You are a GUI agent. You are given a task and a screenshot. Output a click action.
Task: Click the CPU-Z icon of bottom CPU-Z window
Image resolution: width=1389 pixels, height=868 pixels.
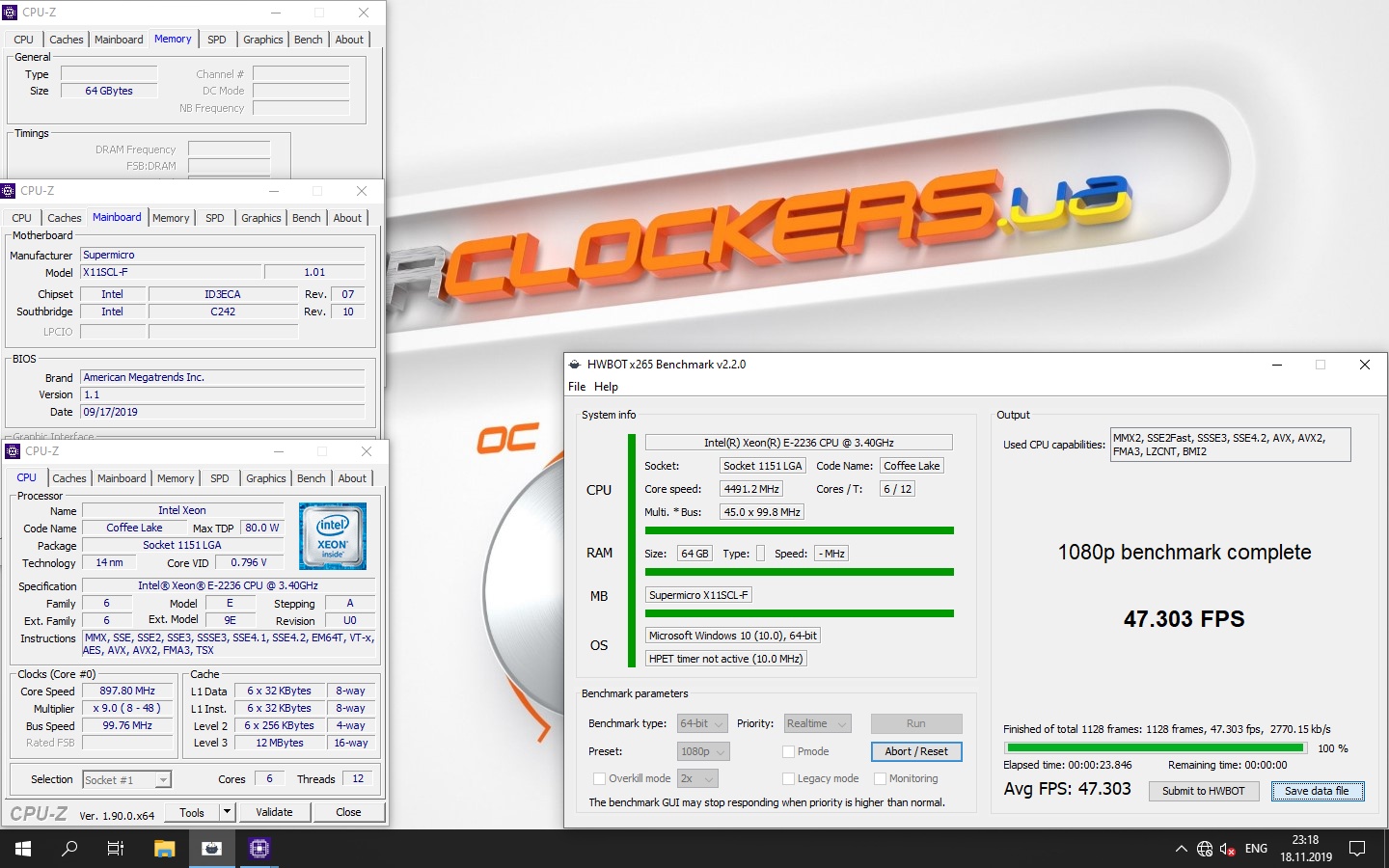click(13, 451)
